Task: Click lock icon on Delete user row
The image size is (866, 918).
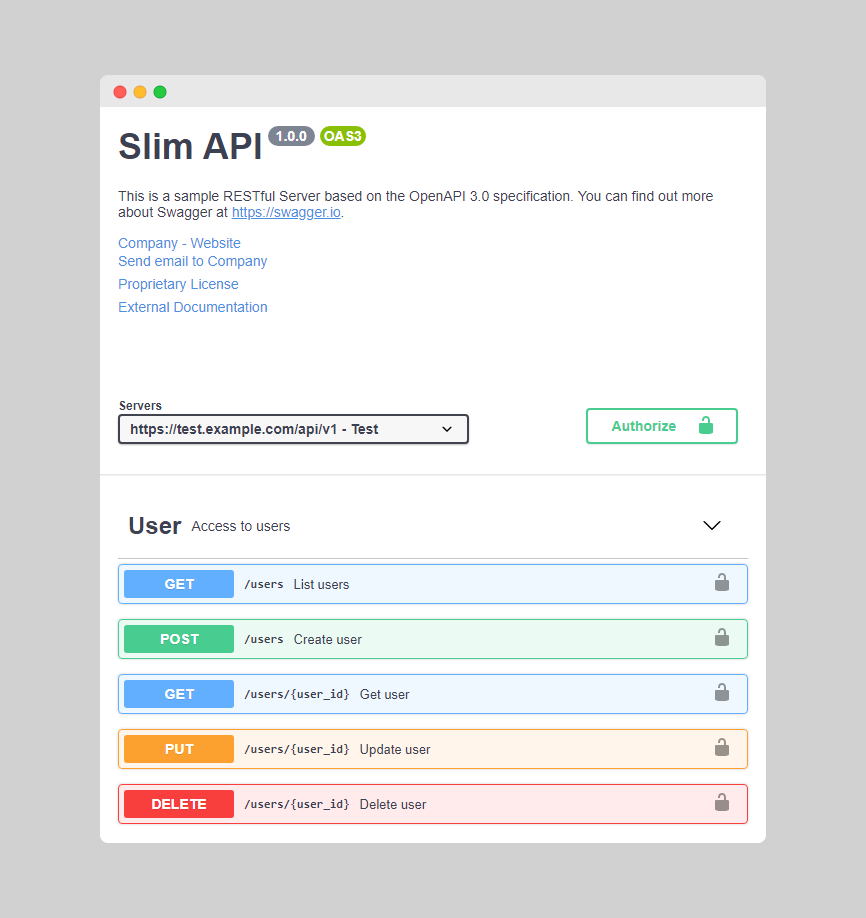Action: [721, 803]
